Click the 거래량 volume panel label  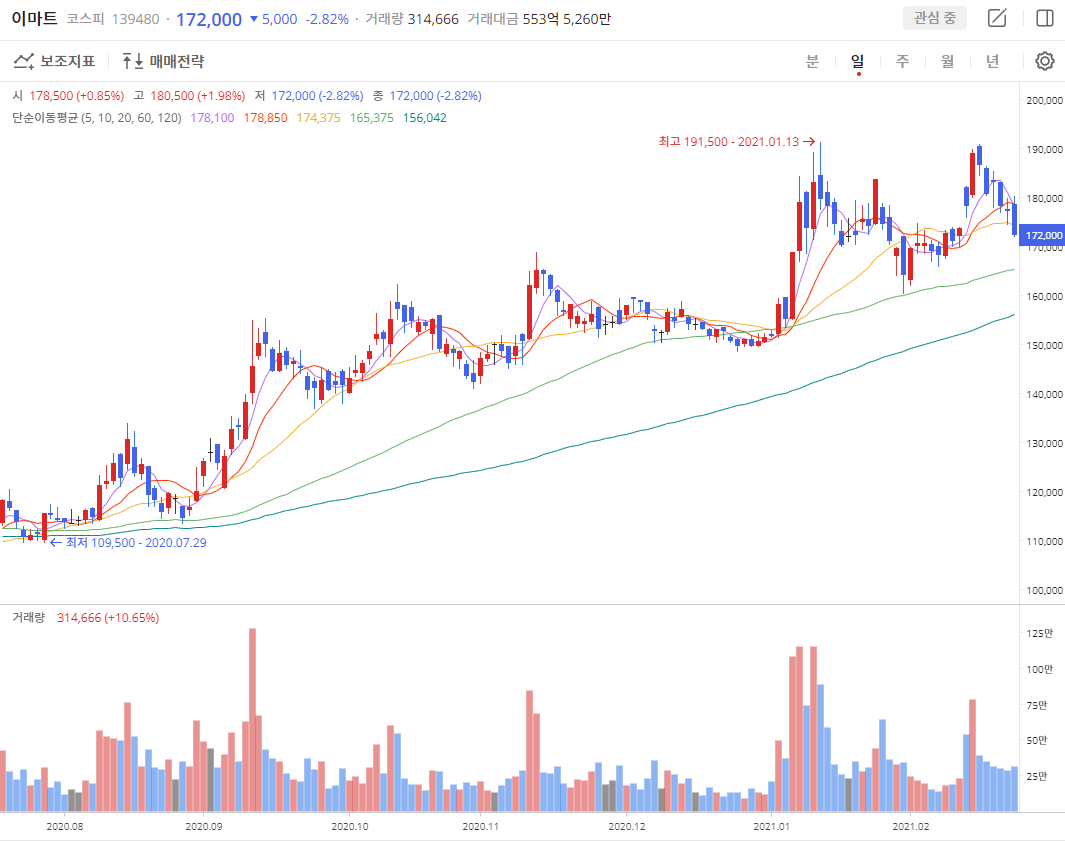pyautogui.click(x=29, y=618)
